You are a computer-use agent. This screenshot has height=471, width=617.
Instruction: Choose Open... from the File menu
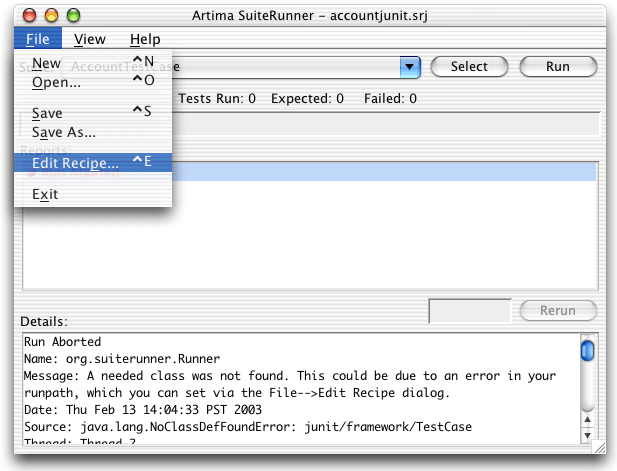point(93,82)
